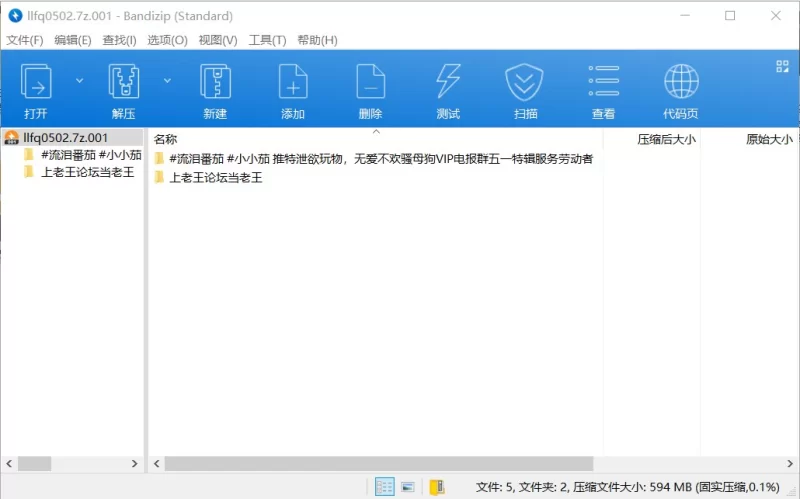
Task: Click folder icon of #流泪番茄 list row
Action: [160, 159]
